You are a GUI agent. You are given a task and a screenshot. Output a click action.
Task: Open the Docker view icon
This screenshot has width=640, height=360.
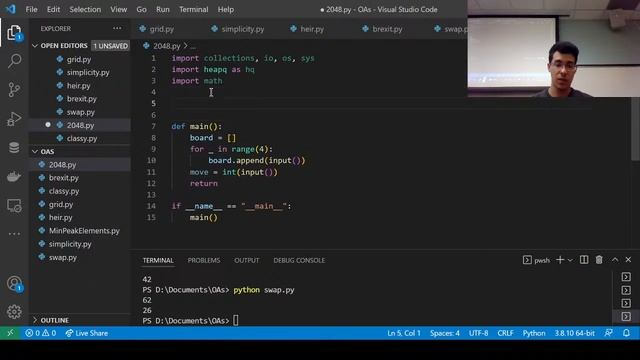14,177
